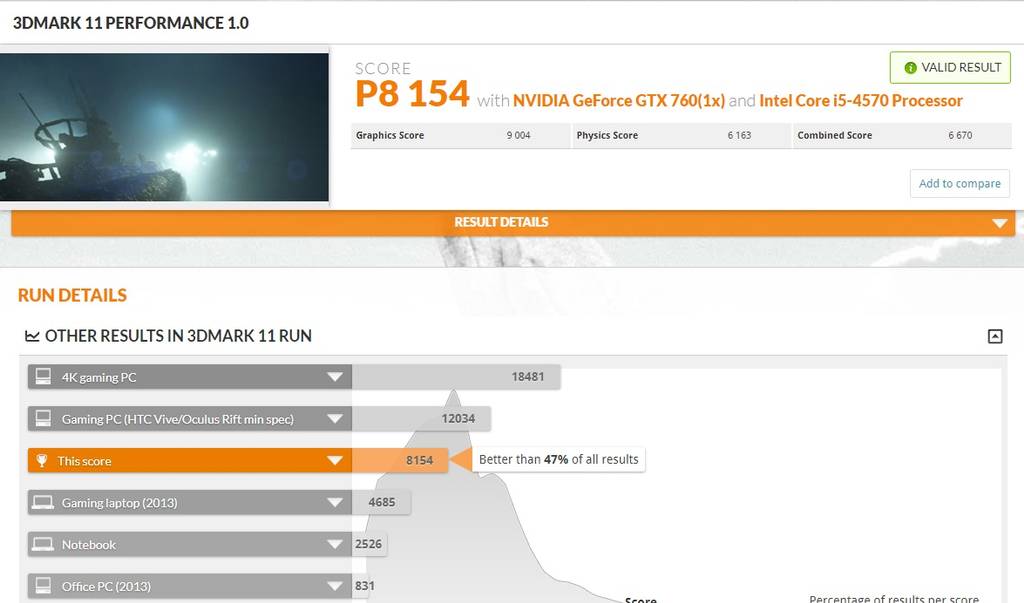Click the desktop icon in Office PC (2013) row
Viewport: 1024px width, 603px height.
pos(43,585)
